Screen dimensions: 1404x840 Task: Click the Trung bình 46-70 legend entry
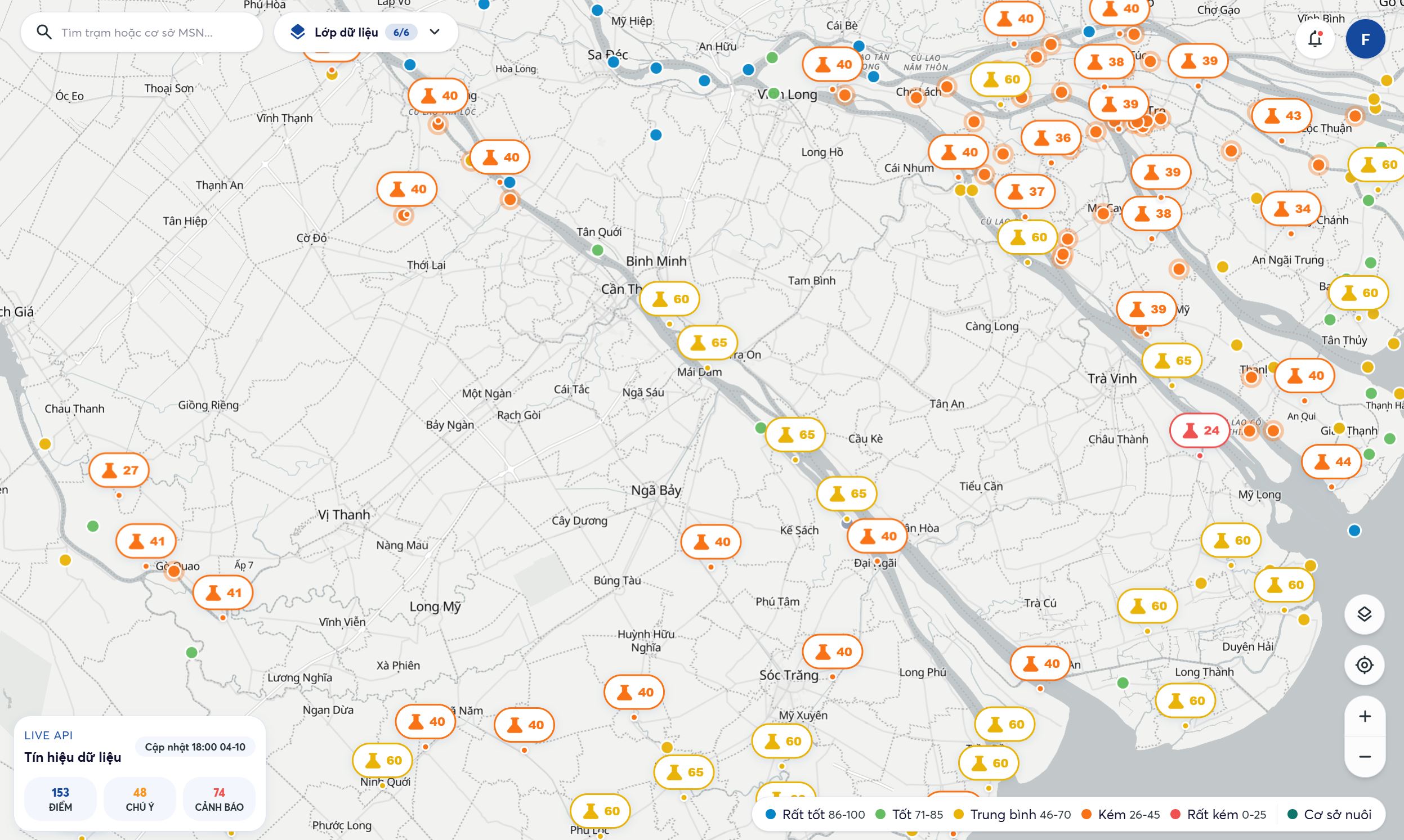tap(1012, 815)
